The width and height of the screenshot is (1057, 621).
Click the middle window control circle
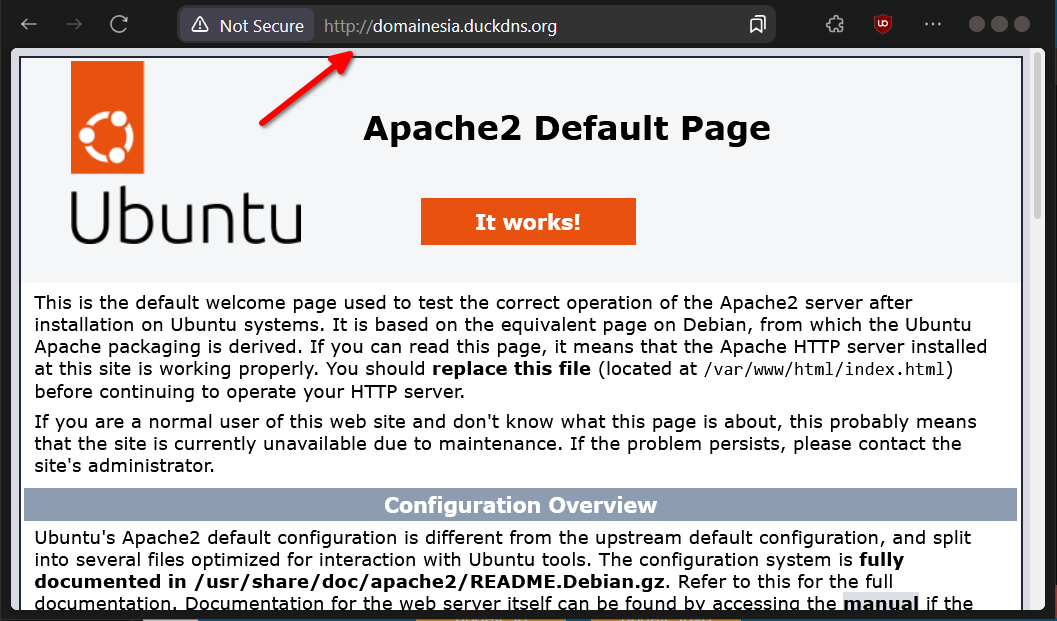point(1000,24)
